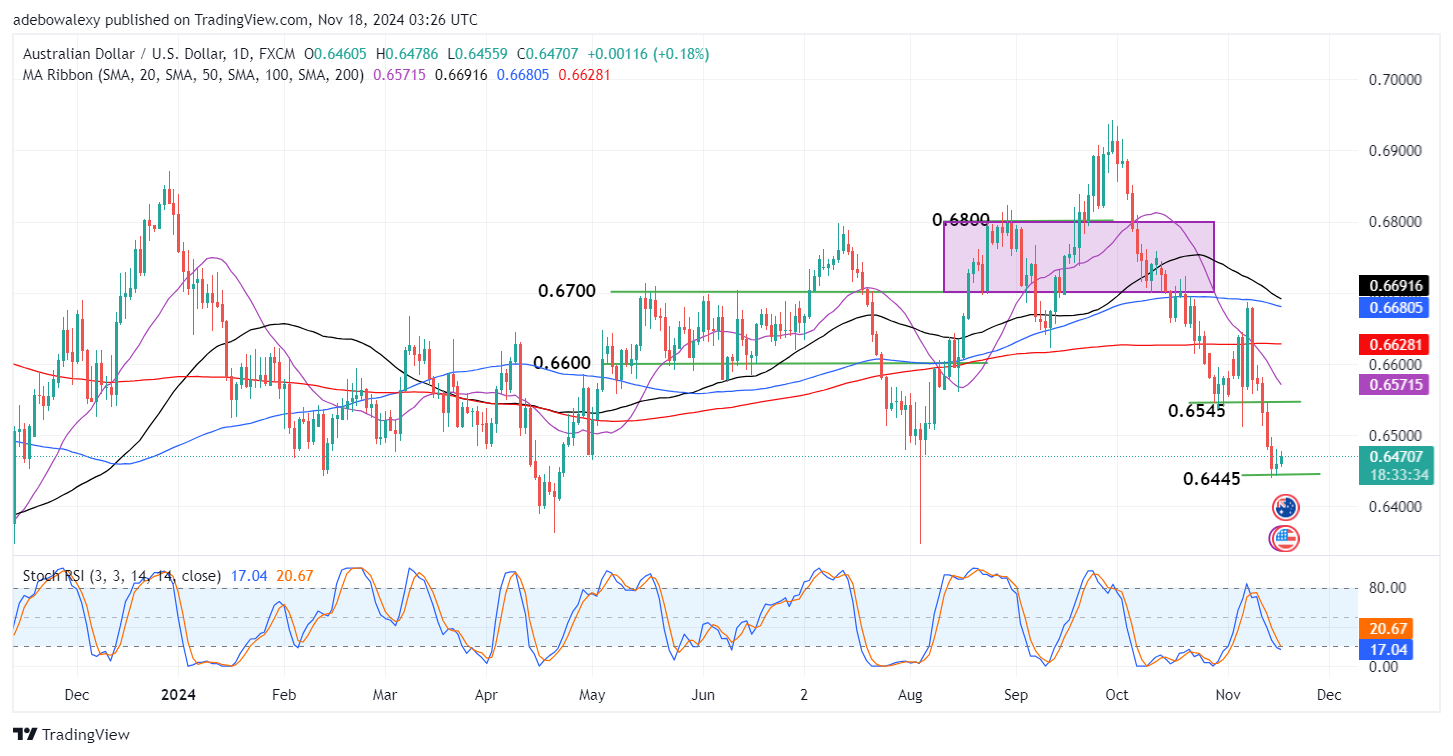Click the published-by header line
1453x756 pixels.
click(245, 20)
